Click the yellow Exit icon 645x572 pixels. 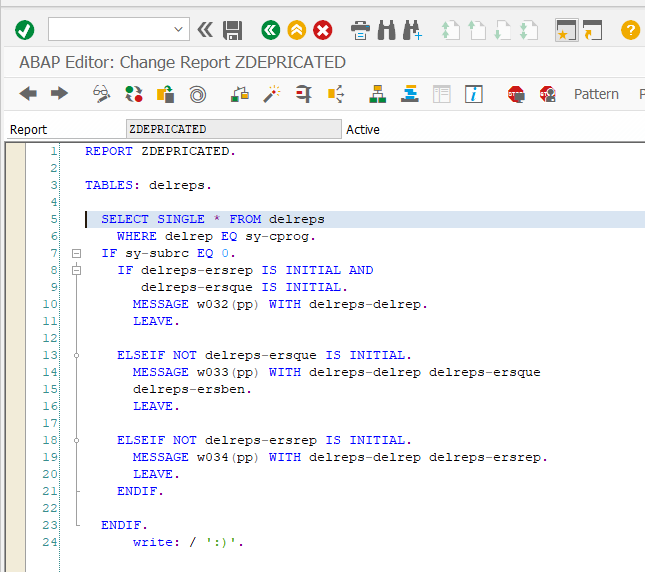[x=297, y=30]
